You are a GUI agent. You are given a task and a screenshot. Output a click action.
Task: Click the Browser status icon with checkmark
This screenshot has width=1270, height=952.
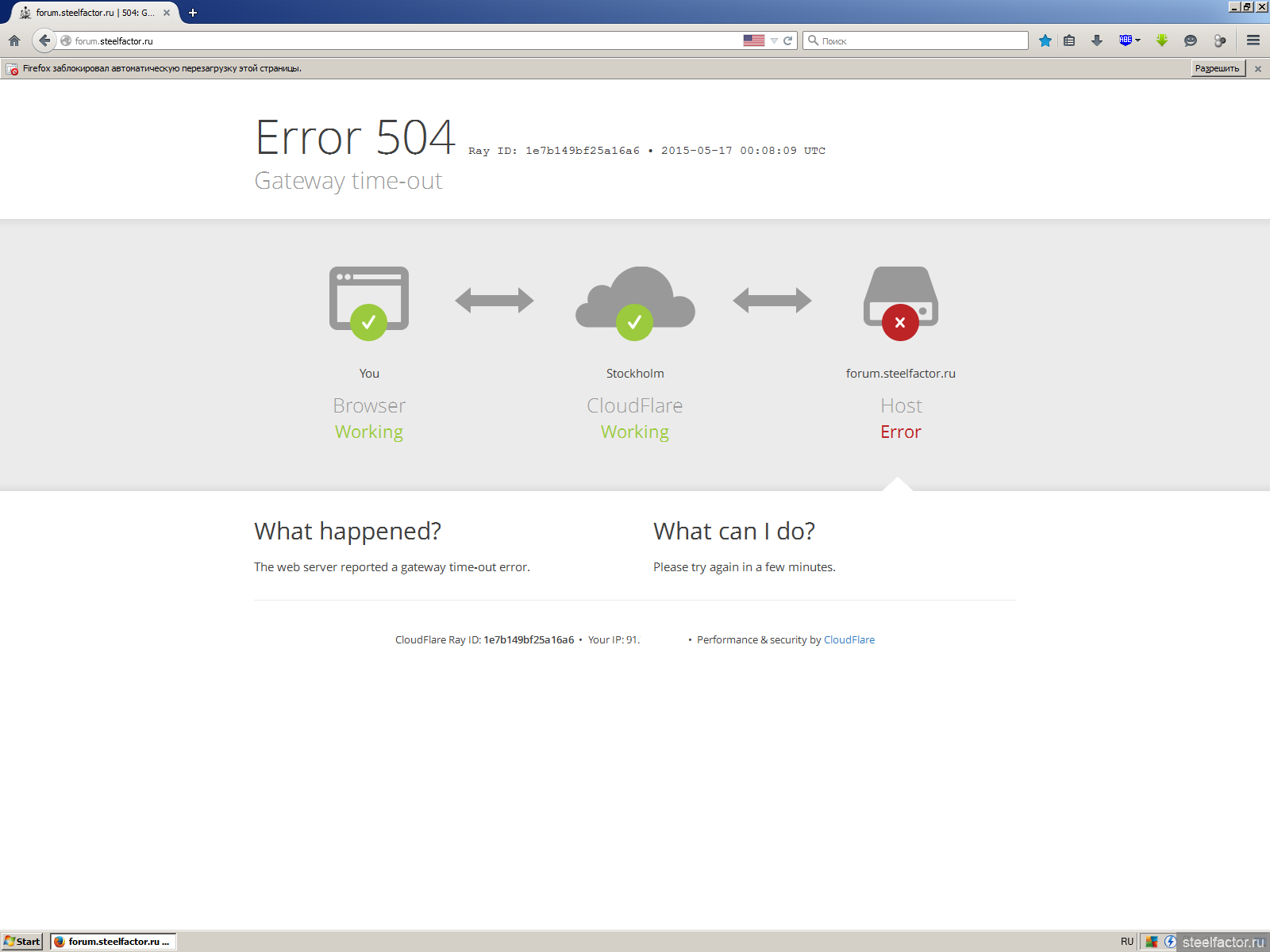tap(369, 303)
